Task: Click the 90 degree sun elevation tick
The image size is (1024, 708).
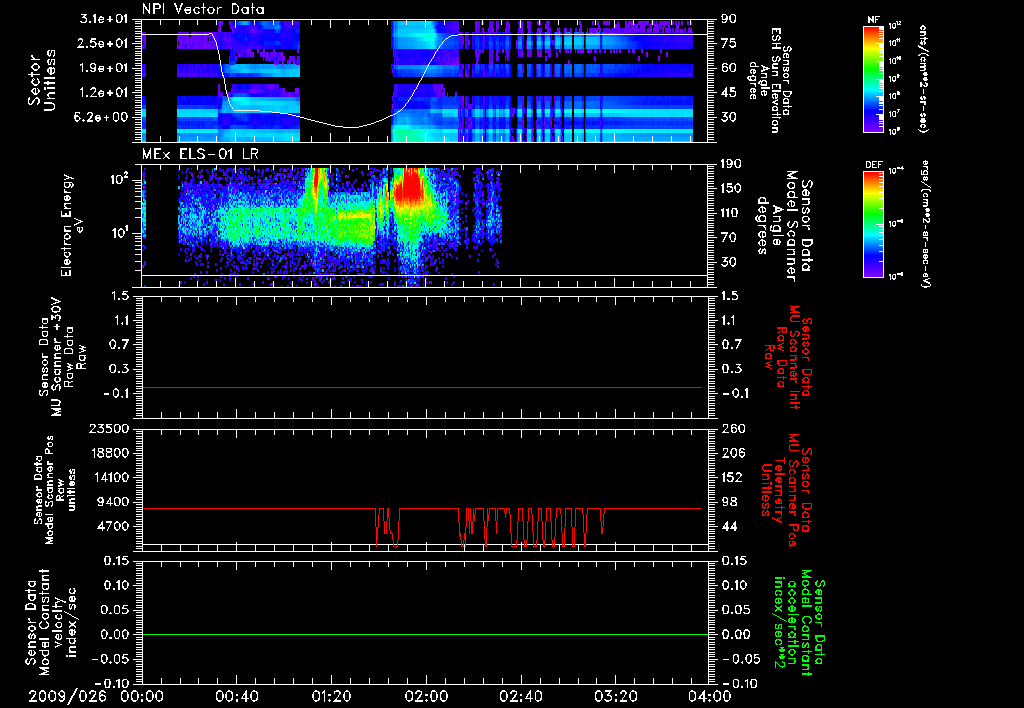Action: pyautogui.click(x=729, y=19)
